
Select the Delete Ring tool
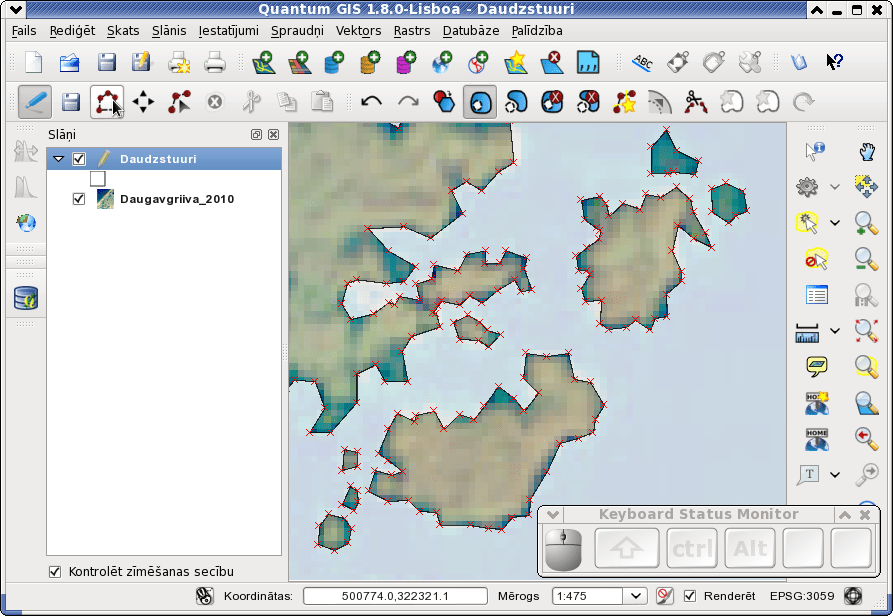552,102
